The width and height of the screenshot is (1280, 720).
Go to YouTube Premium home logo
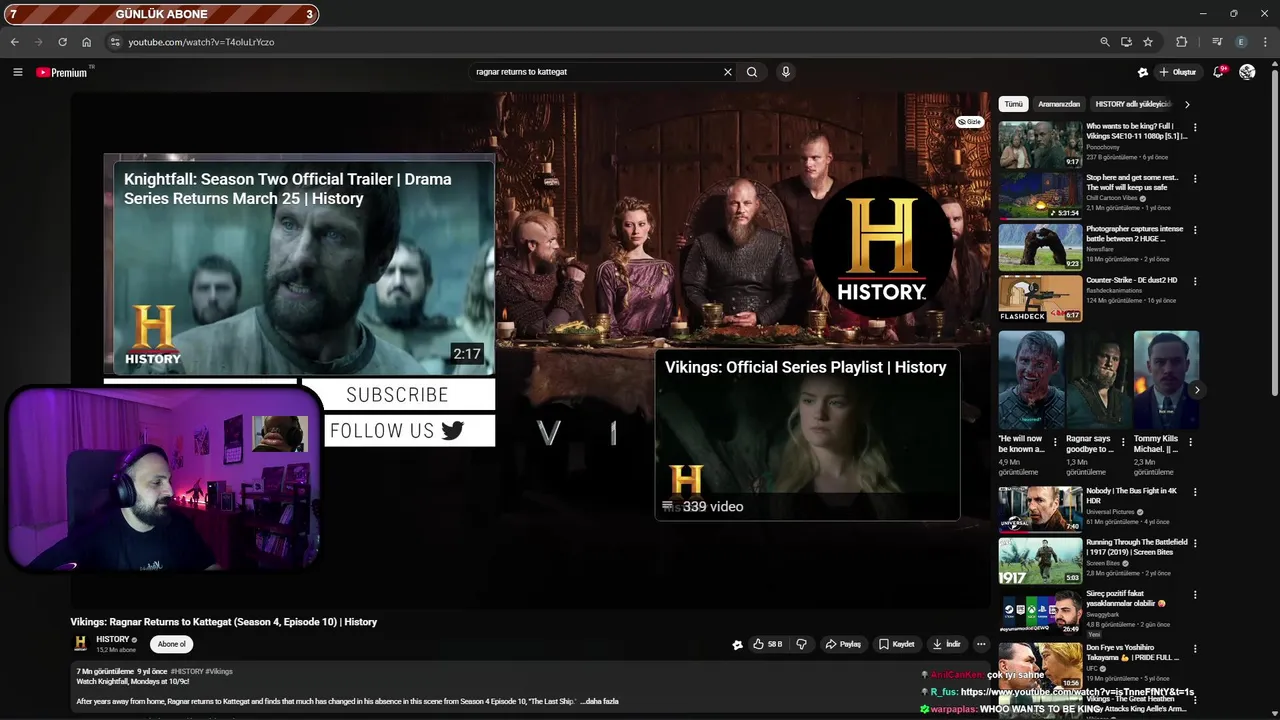(62, 72)
